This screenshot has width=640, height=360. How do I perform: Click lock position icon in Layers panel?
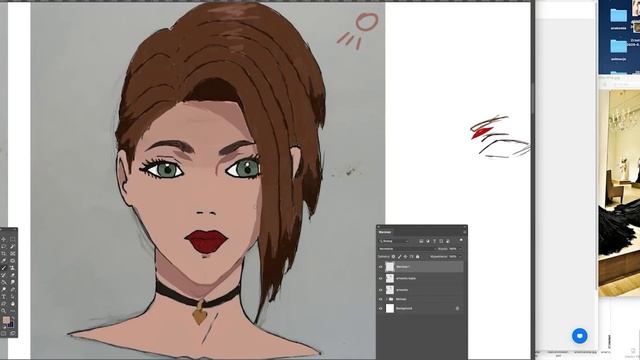point(405,257)
